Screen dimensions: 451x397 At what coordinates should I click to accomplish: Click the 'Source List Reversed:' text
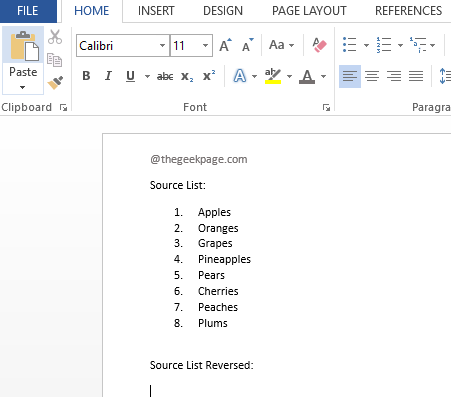coord(202,365)
